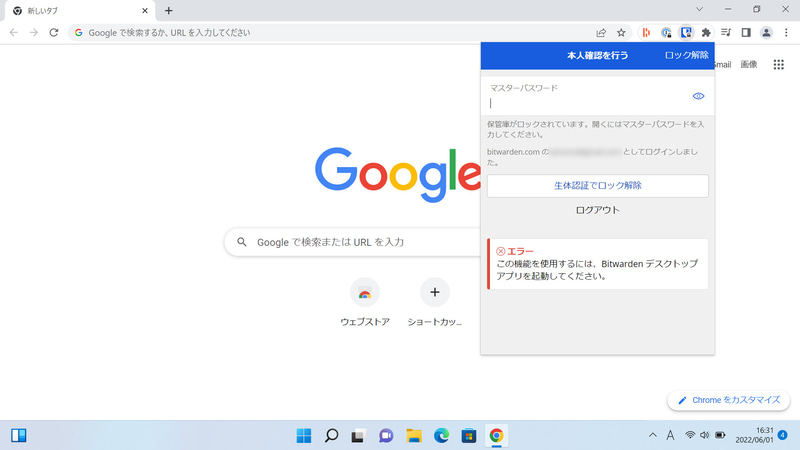Reload the page with the refresh icon
Image resolution: width=800 pixels, height=450 pixels.
(x=54, y=33)
